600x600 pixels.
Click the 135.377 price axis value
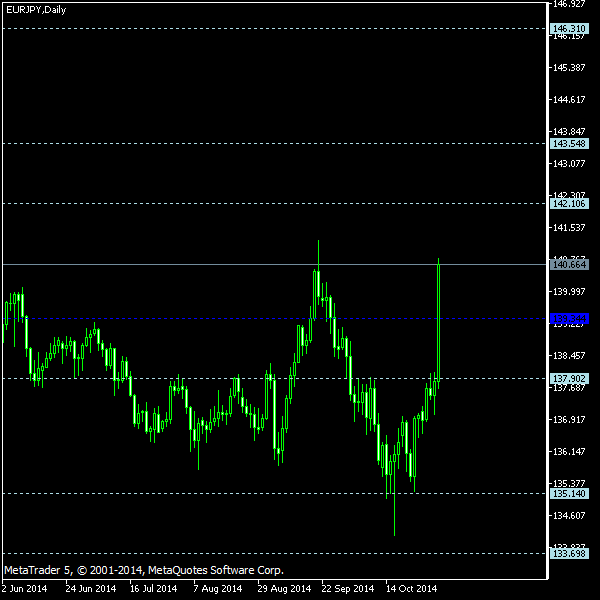pos(569,484)
